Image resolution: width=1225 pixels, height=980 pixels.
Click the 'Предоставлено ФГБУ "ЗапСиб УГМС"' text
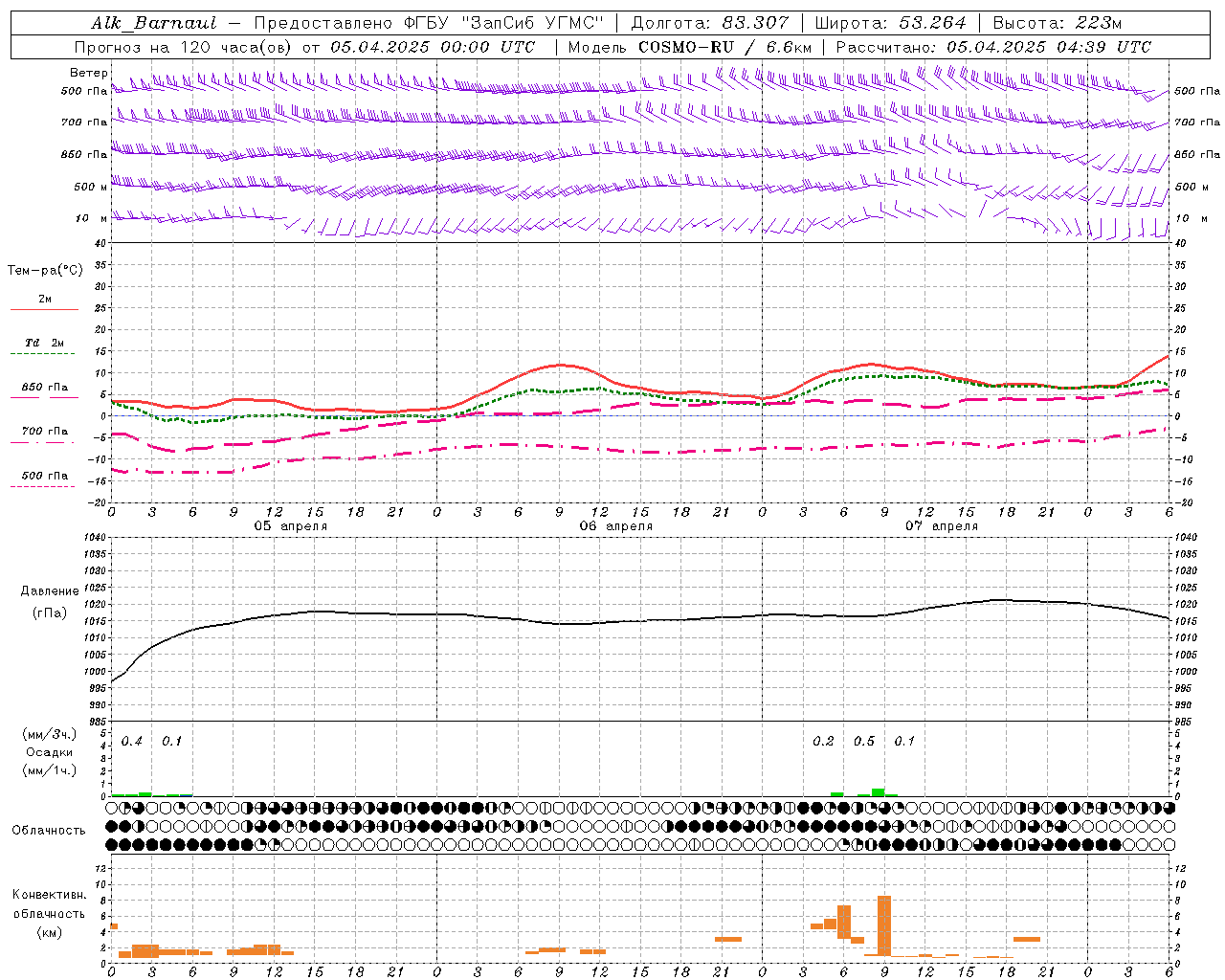tap(429, 23)
